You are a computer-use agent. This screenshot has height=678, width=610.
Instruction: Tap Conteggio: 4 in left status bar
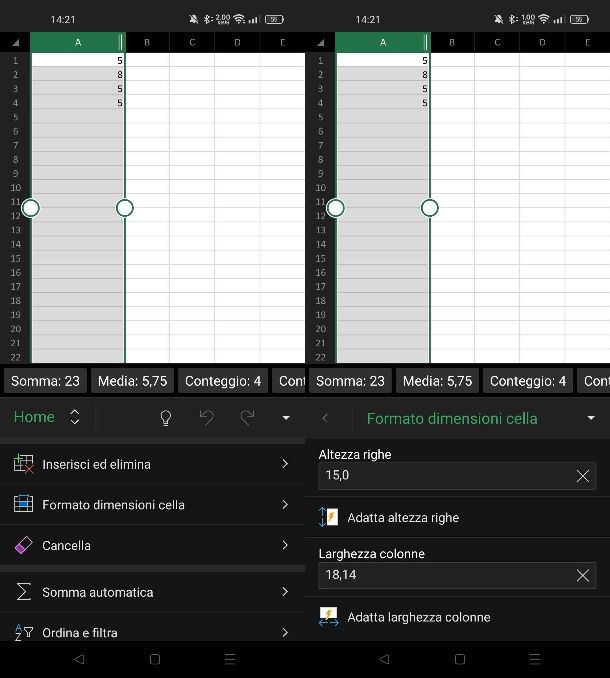pyautogui.click(x=223, y=381)
